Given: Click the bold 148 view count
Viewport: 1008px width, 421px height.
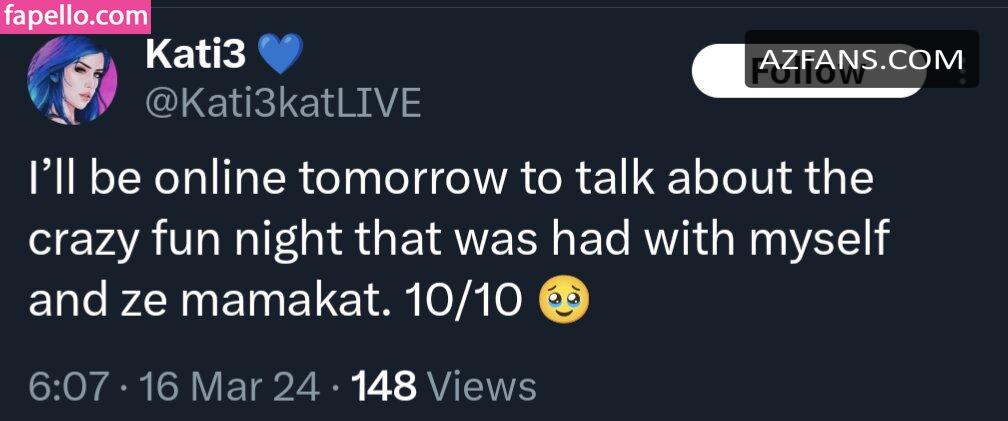Looking at the screenshot, I should click(x=384, y=385).
